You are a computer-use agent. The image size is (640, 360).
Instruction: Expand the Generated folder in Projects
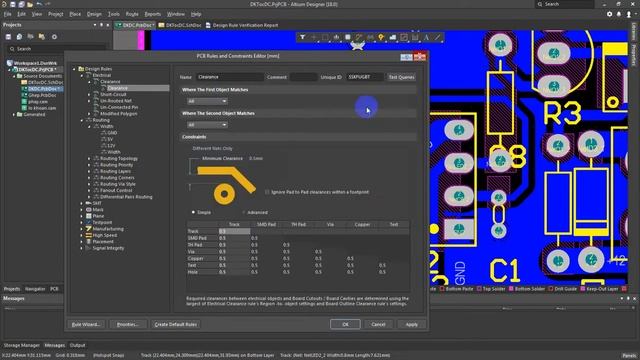14,115
